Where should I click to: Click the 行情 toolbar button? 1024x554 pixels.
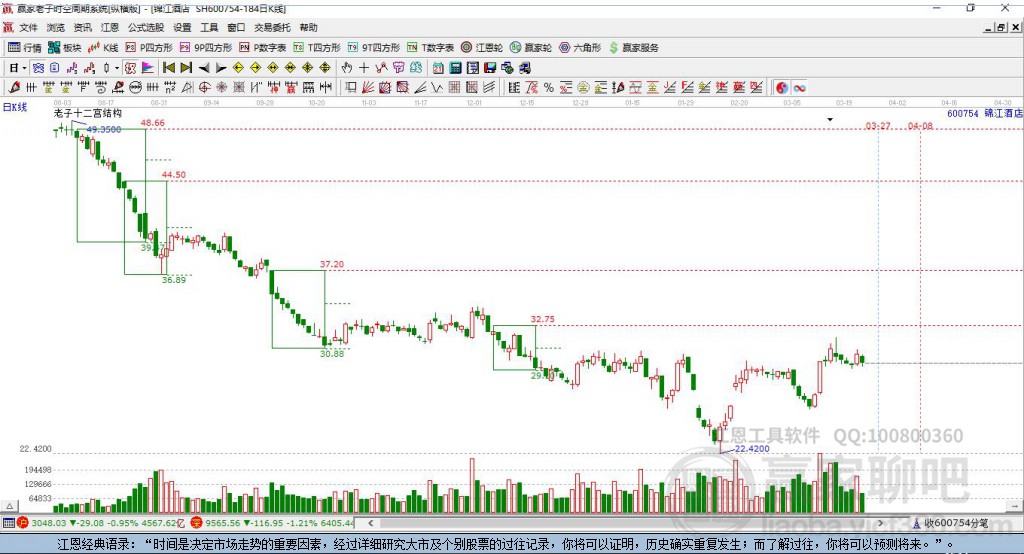25,48
